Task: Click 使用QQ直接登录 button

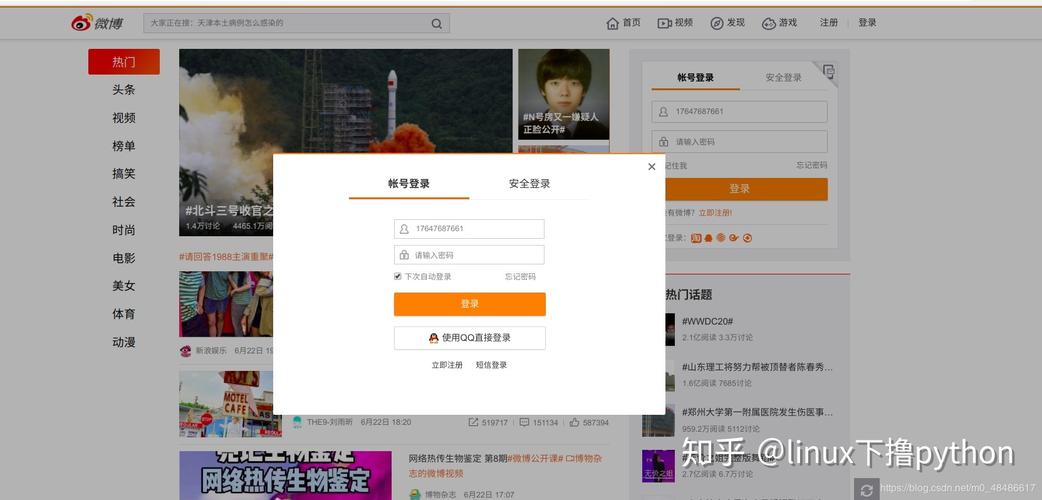Action: click(x=469, y=338)
